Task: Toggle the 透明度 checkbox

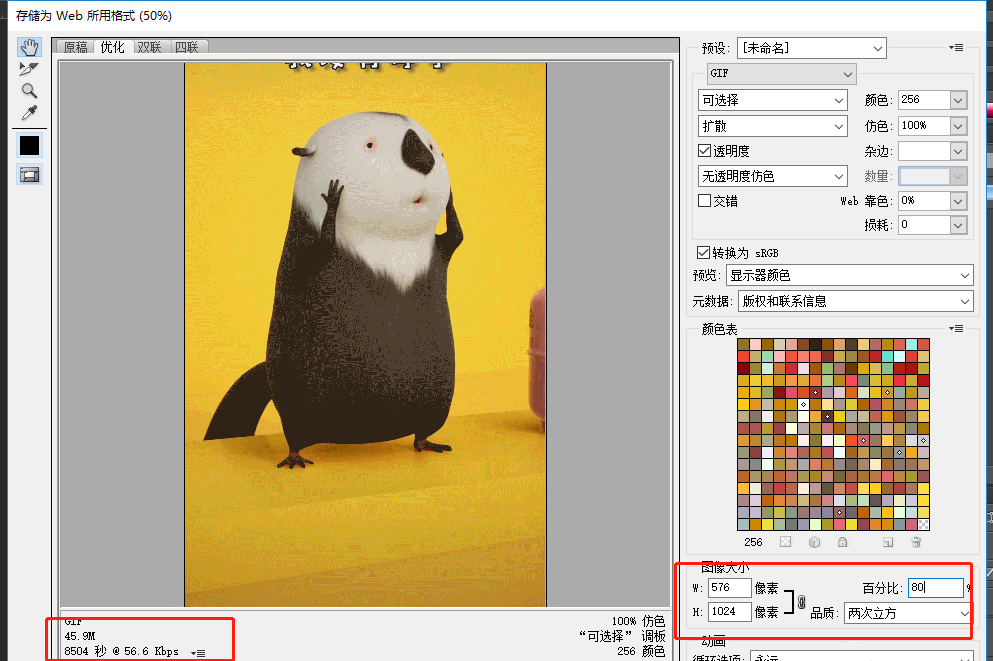Action: 704,151
